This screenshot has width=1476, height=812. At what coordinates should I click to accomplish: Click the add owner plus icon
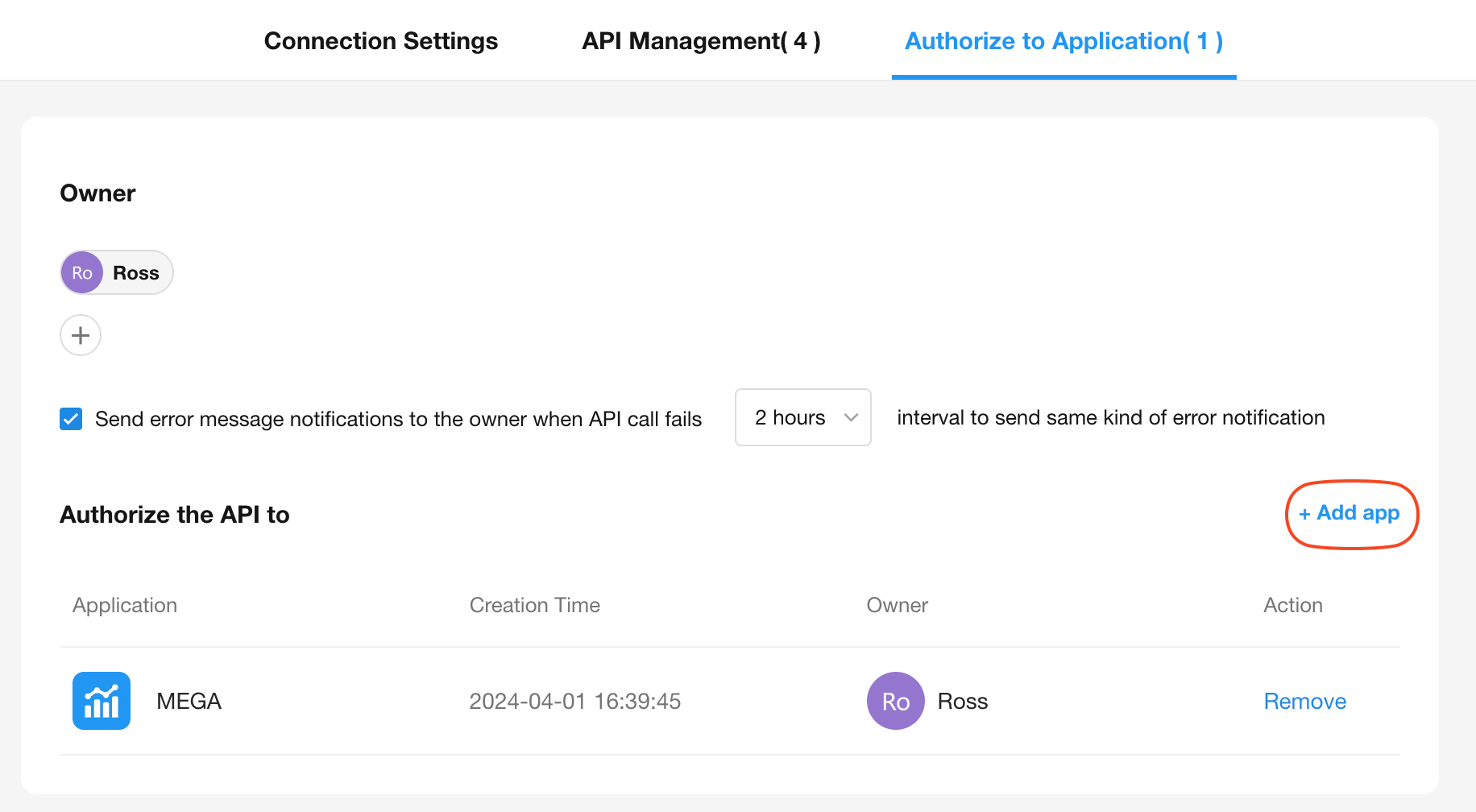(81, 335)
